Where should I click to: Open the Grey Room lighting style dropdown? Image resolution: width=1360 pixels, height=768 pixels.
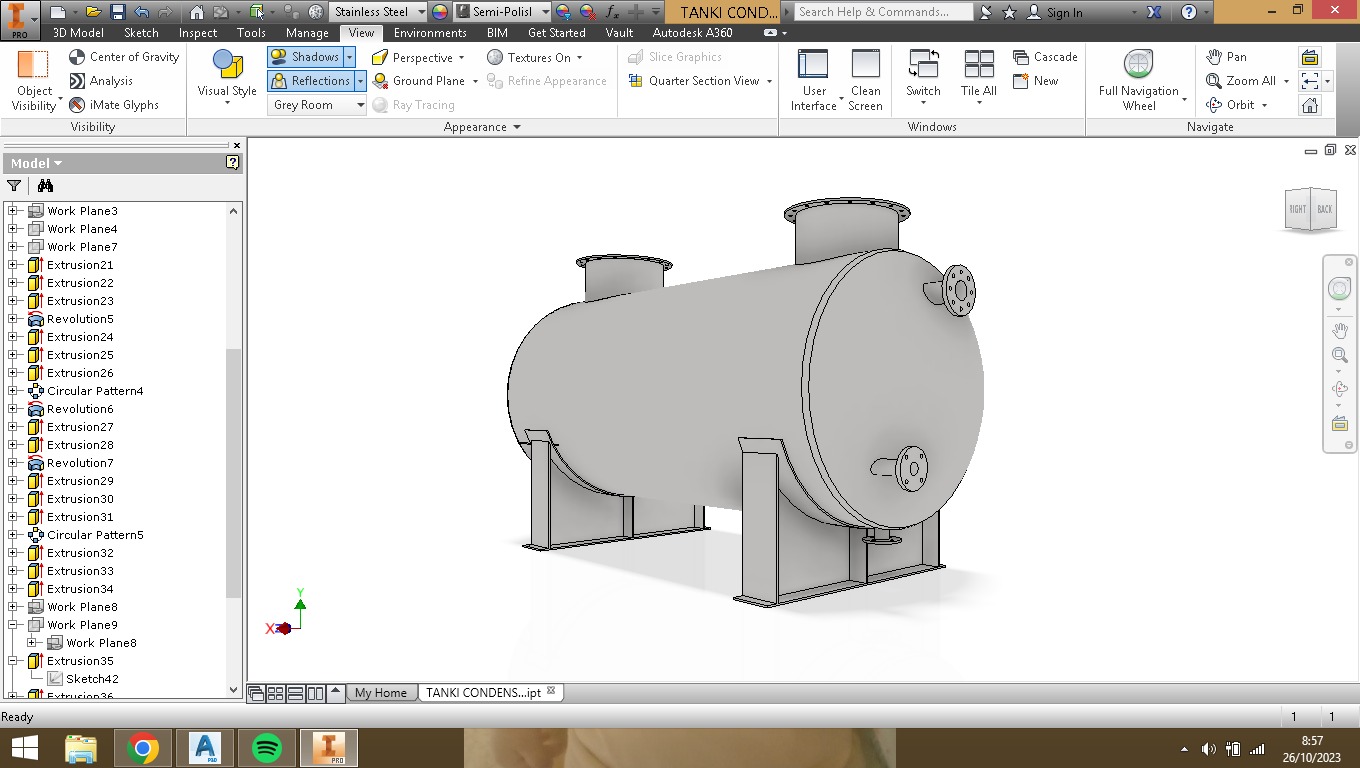pyautogui.click(x=360, y=105)
